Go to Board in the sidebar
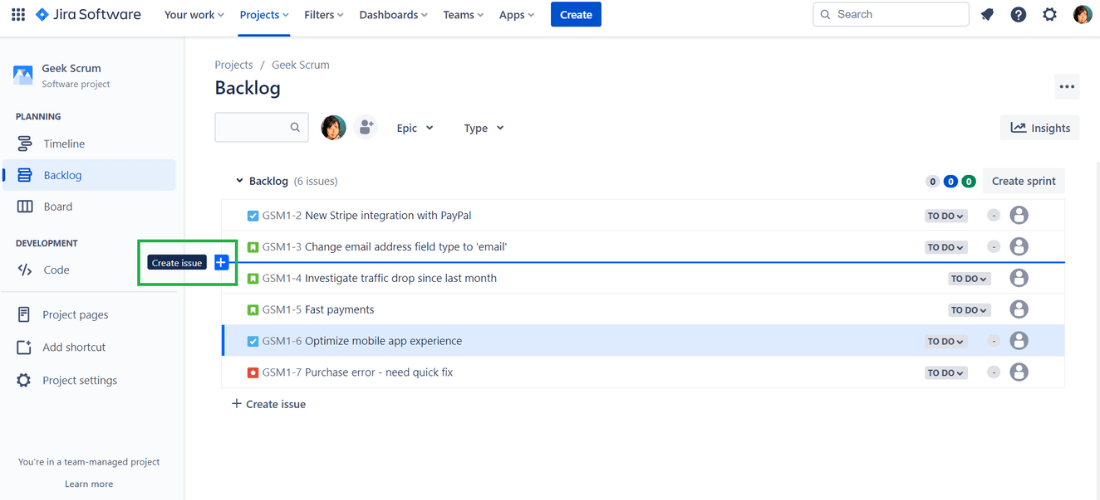The width and height of the screenshot is (1100, 500). click(x=89, y=207)
